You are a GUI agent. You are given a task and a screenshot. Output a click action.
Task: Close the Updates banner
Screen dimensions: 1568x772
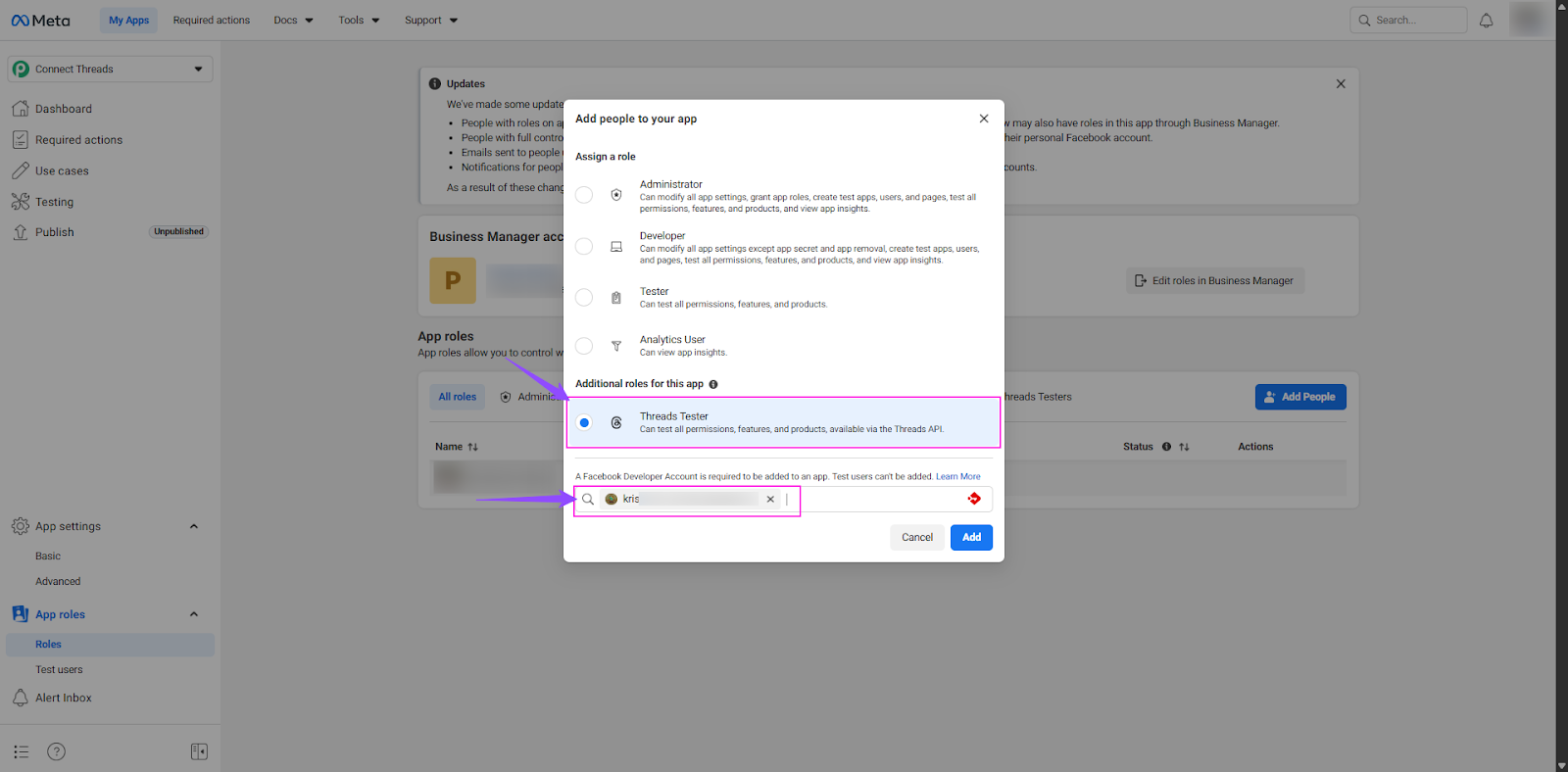[1340, 84]
